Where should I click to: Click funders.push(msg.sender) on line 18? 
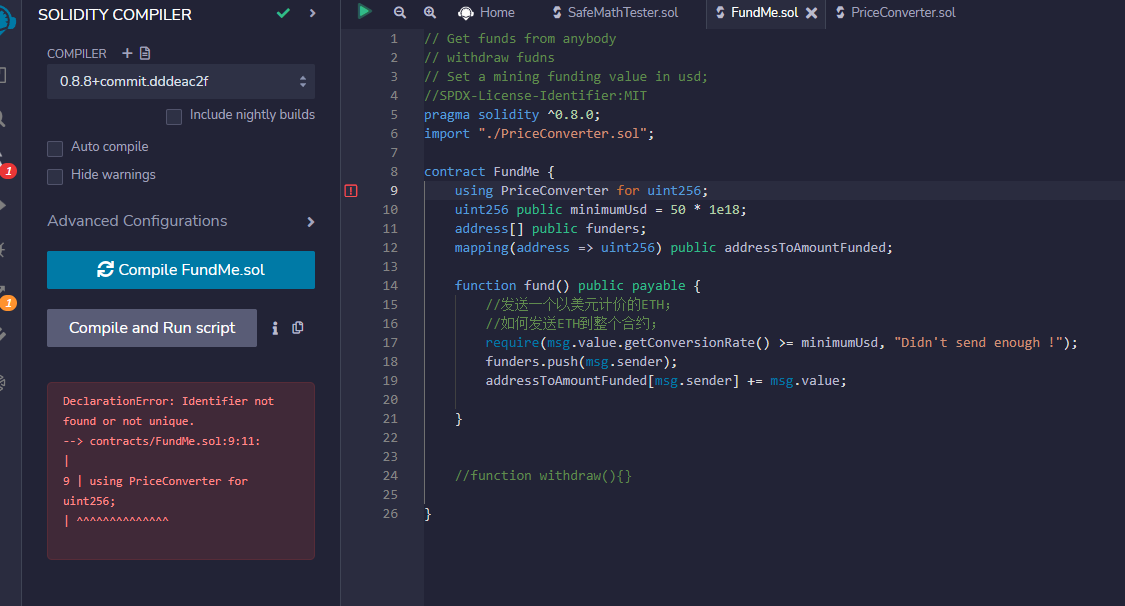click(x=581, y=361)
